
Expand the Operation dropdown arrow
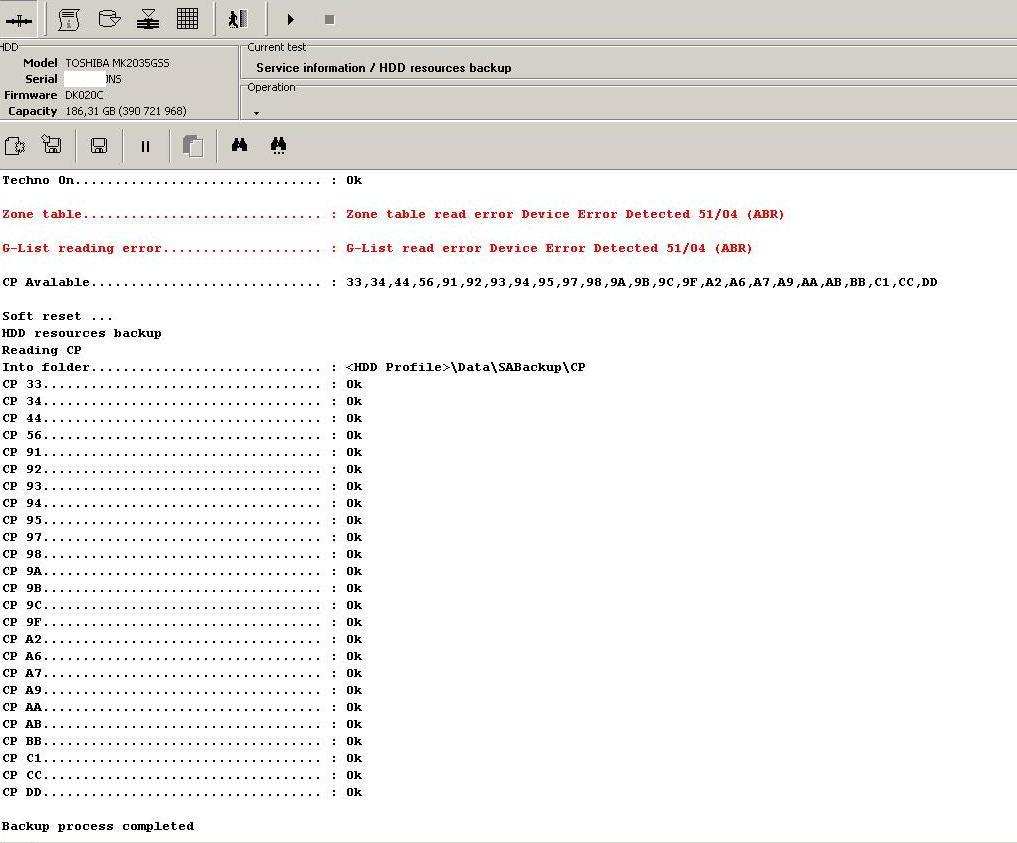256,113
